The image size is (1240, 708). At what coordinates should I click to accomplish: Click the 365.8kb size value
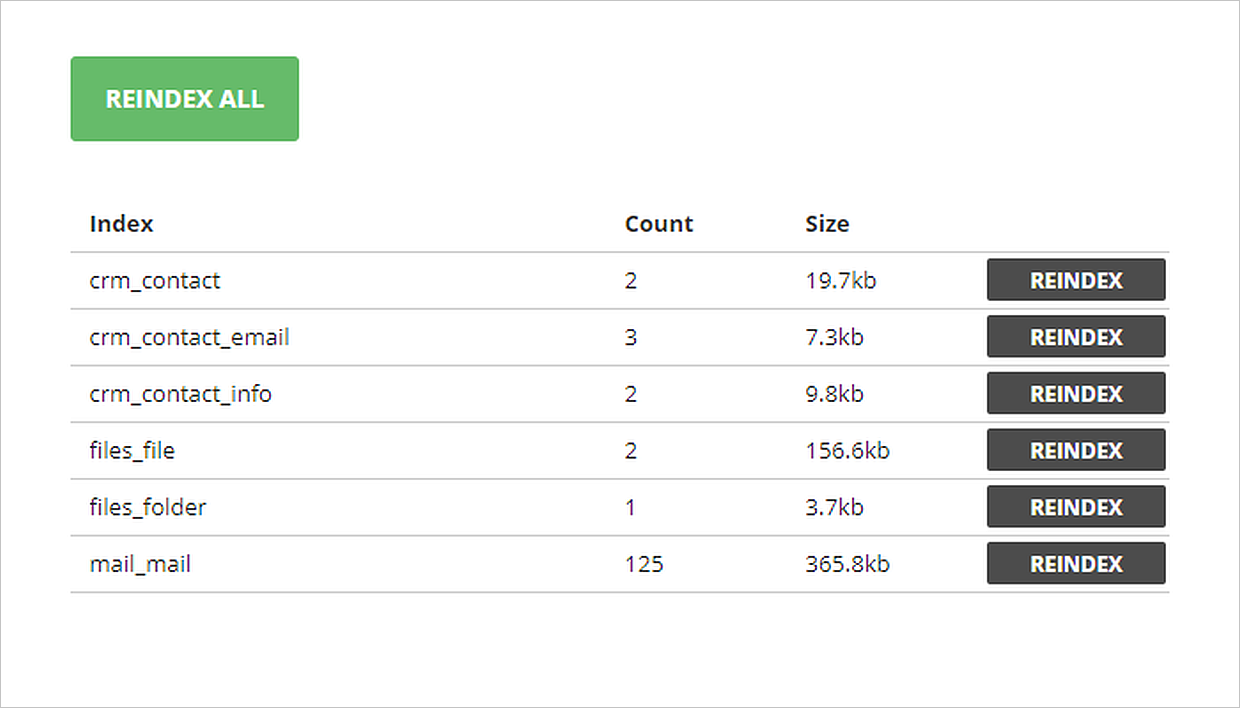pos(847,565)
